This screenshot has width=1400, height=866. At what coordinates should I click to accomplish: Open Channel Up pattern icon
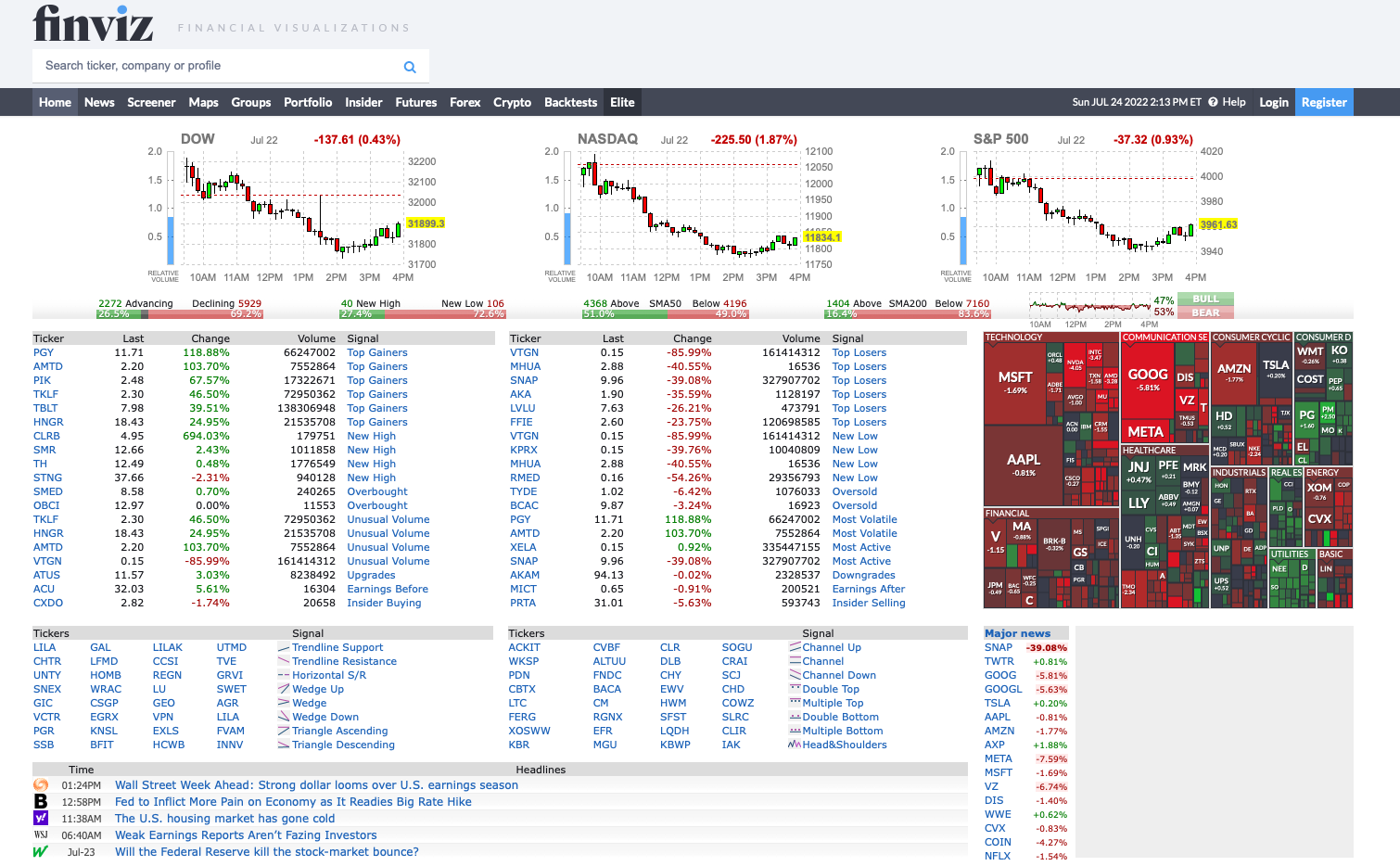(x=795, y=647)
